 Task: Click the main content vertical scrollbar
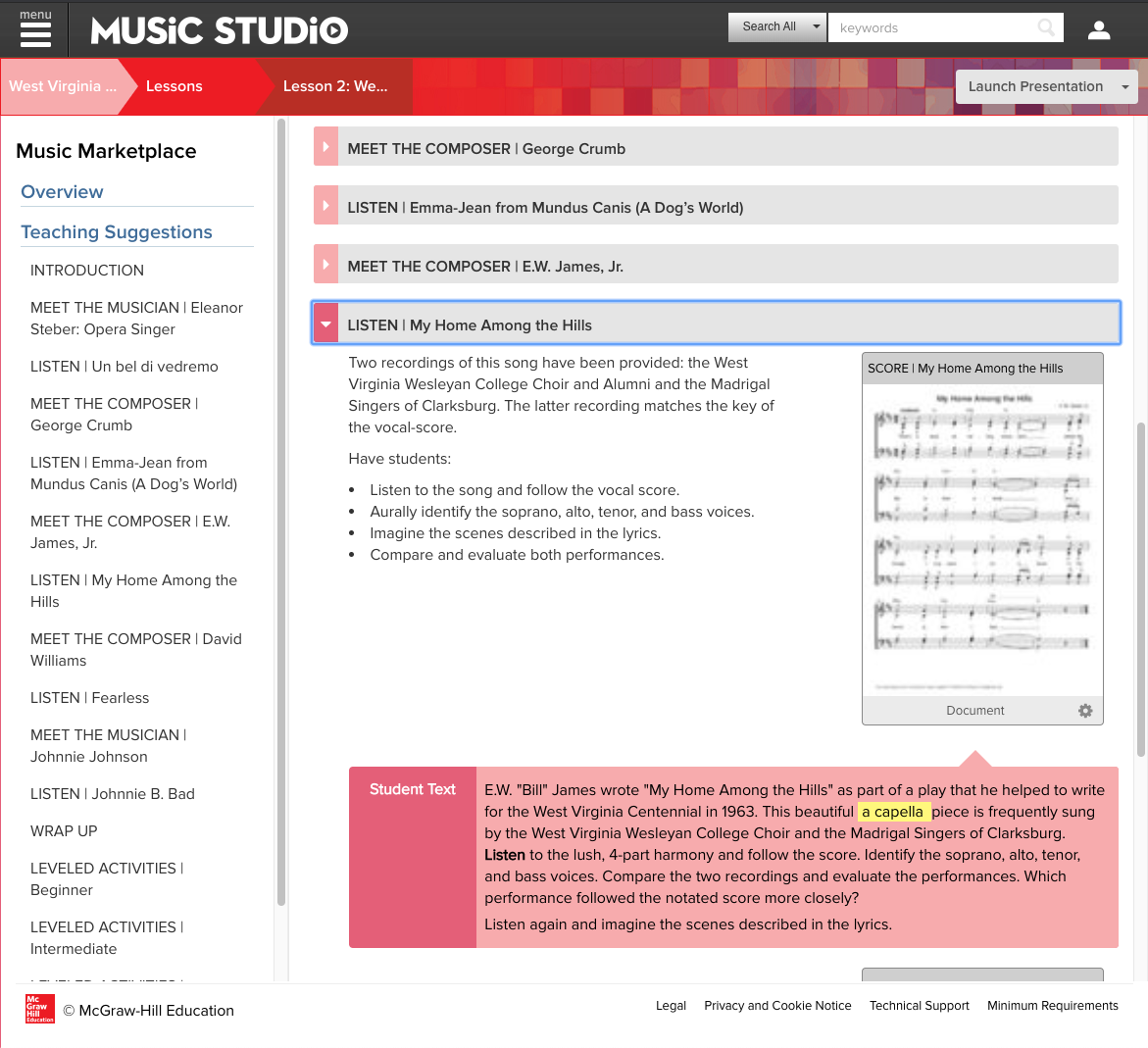tap(1141, 589)
